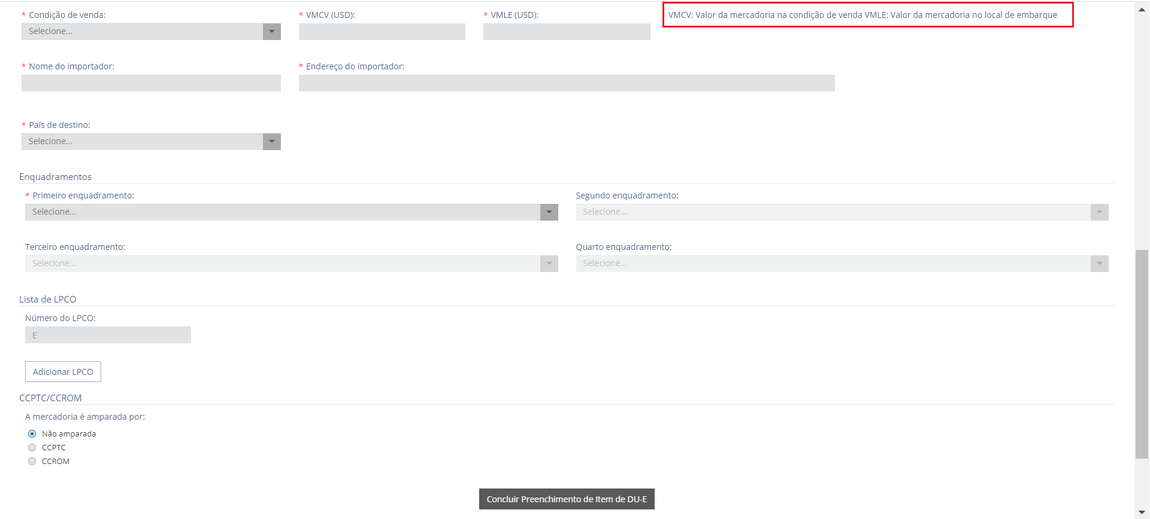Screen dimensions: 1150x519
Task: Select the Não amparada radio option
Action: 32,434
